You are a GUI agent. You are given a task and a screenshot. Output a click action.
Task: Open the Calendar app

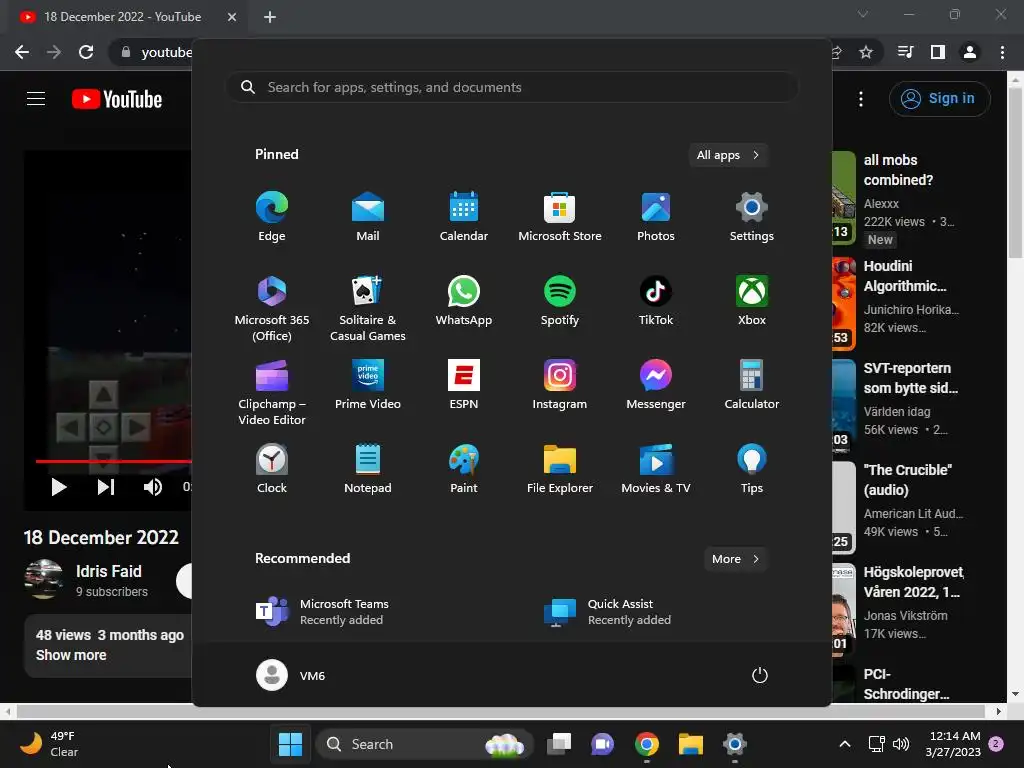click(x=464, y=217)
